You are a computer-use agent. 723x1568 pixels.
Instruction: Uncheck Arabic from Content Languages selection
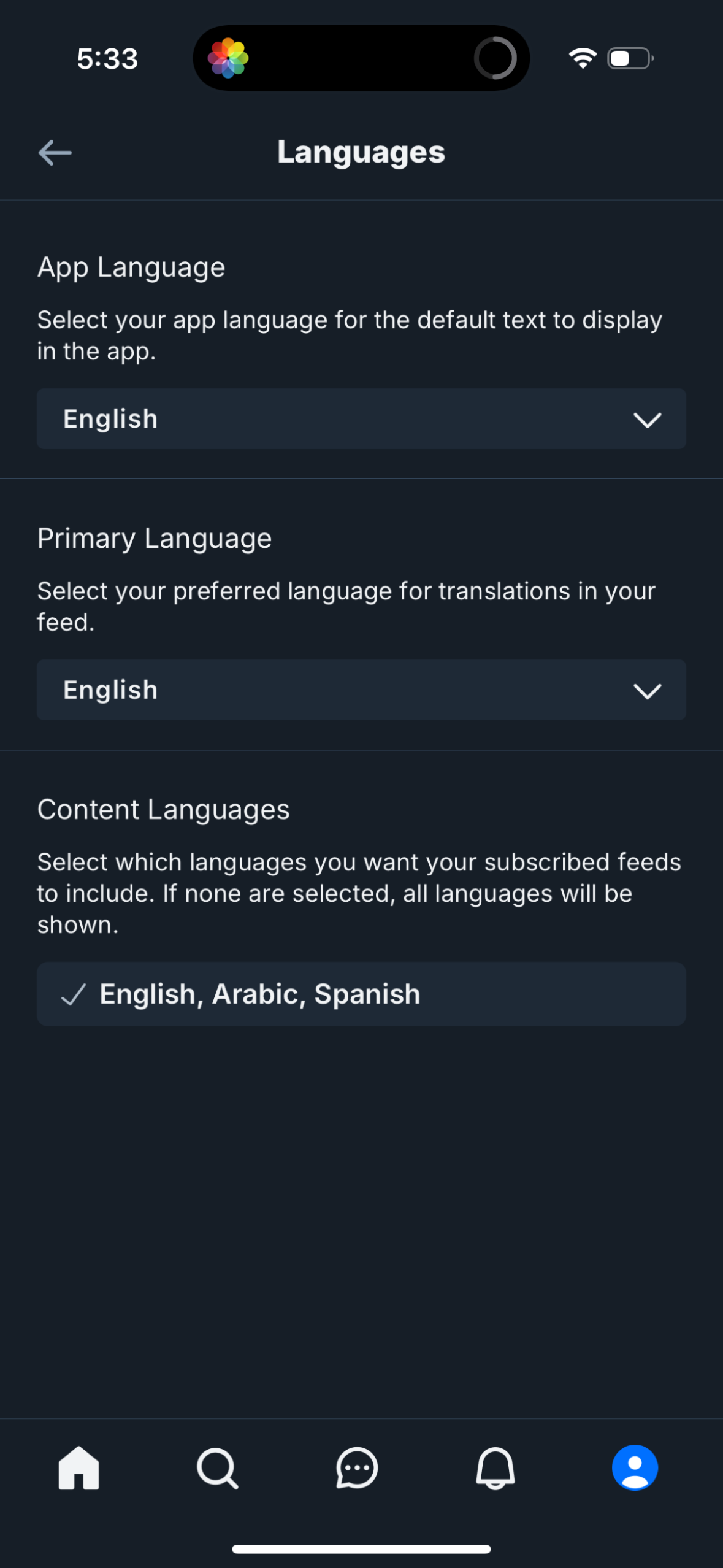pyautogui.click(x=361, y=994)
